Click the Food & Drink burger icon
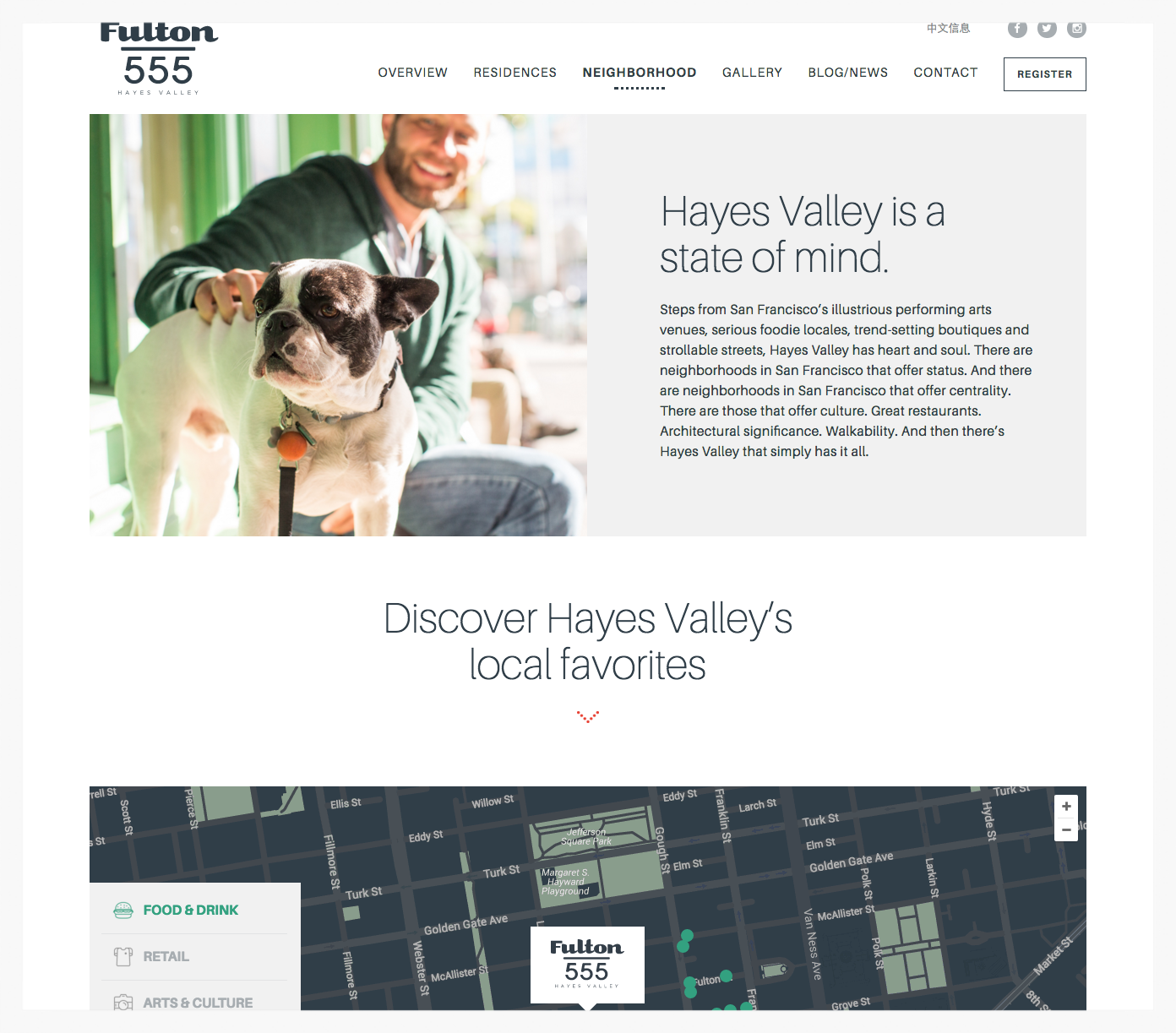Image resolution: width=1176 pixels, height=1033 pixels. (123, 911)
